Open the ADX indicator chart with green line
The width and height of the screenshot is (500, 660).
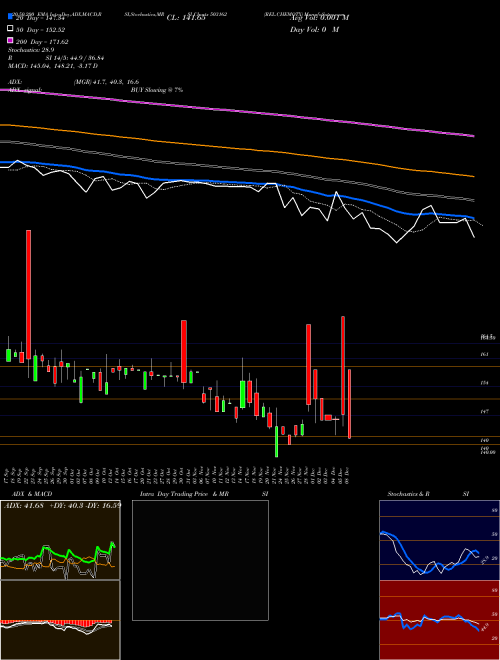coord(60,540)
